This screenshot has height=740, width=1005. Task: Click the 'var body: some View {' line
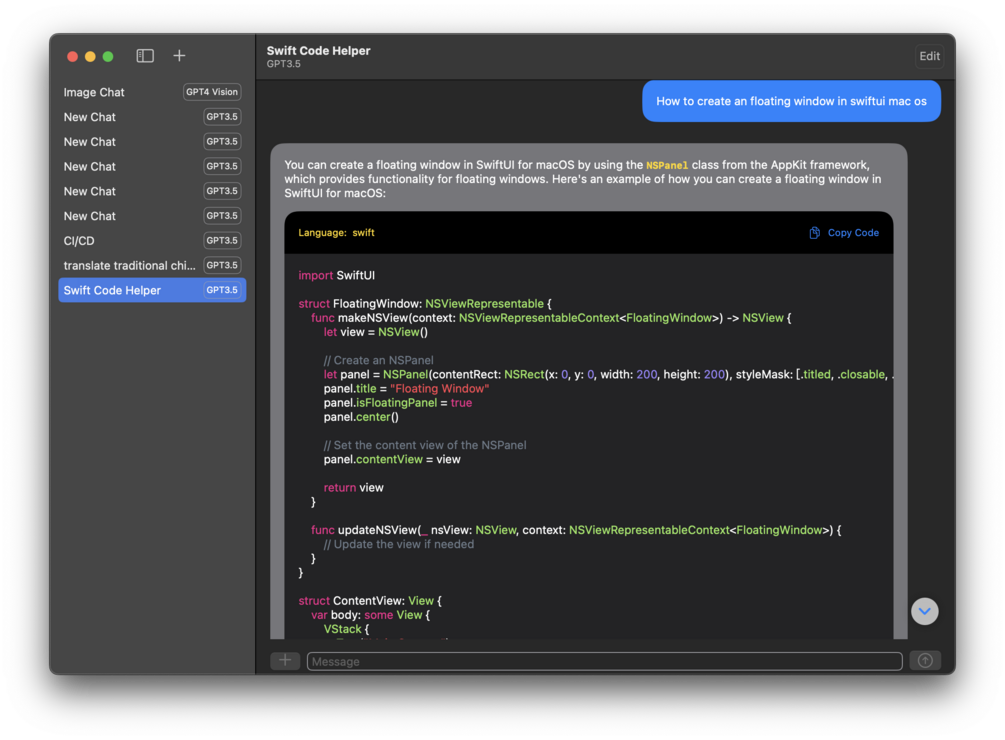coord(370,615)
